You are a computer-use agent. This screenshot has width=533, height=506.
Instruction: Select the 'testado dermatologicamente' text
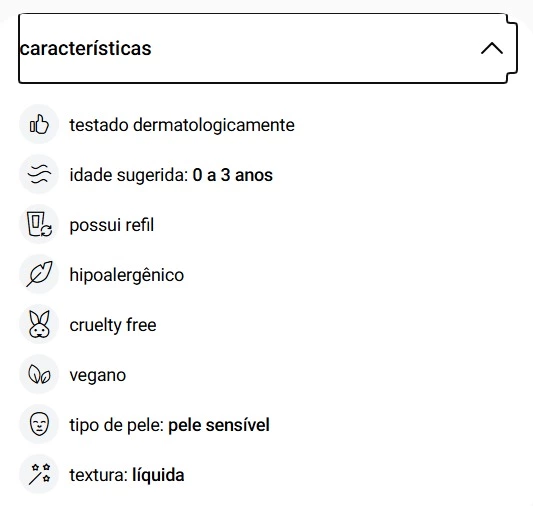(x=182, y=125)
